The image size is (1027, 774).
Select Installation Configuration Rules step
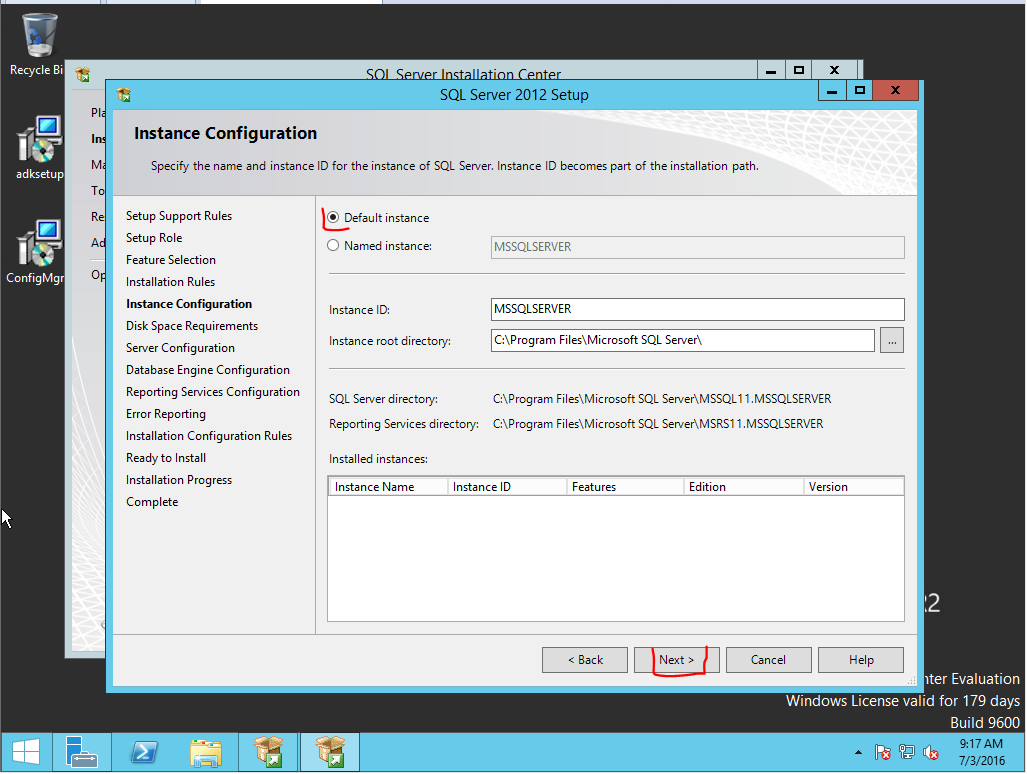[x=209, y=435]
